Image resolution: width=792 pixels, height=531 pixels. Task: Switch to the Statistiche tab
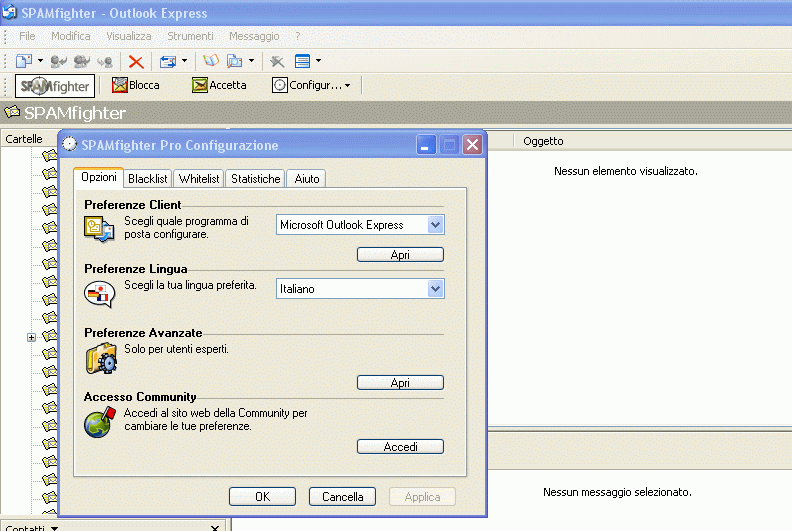pyautogui.click(x=255, y=179)
